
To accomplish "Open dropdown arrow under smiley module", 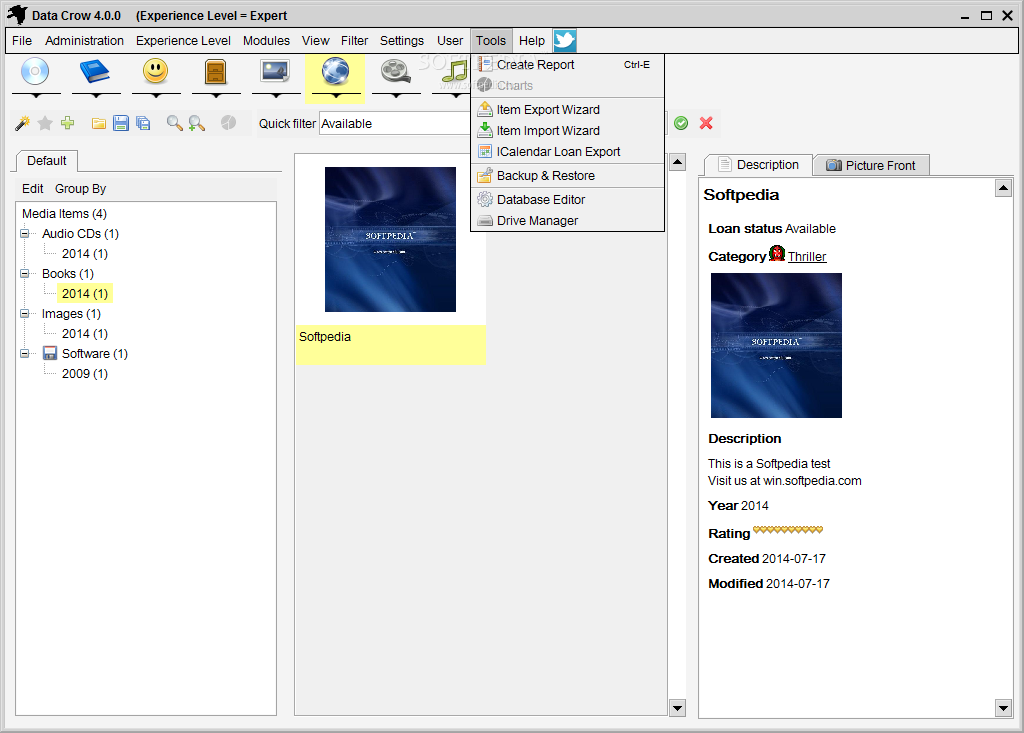I will tap(157, 96).
